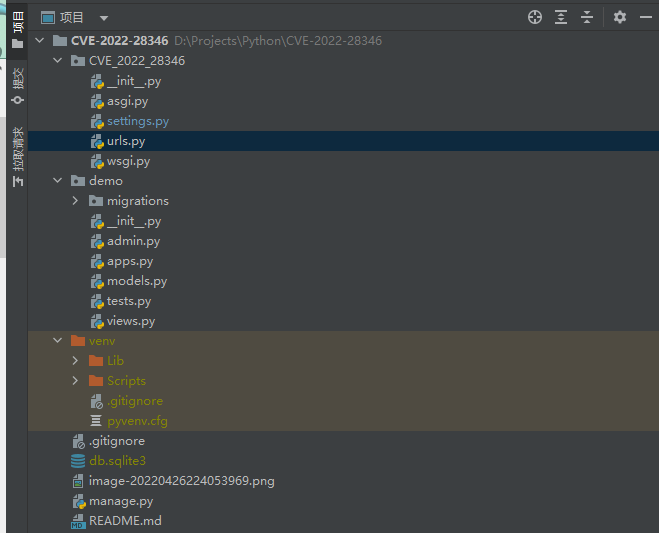Click the Python icon of wsgi.py
The height and width of the screenshot is (533, 659).
click(97, 161)
